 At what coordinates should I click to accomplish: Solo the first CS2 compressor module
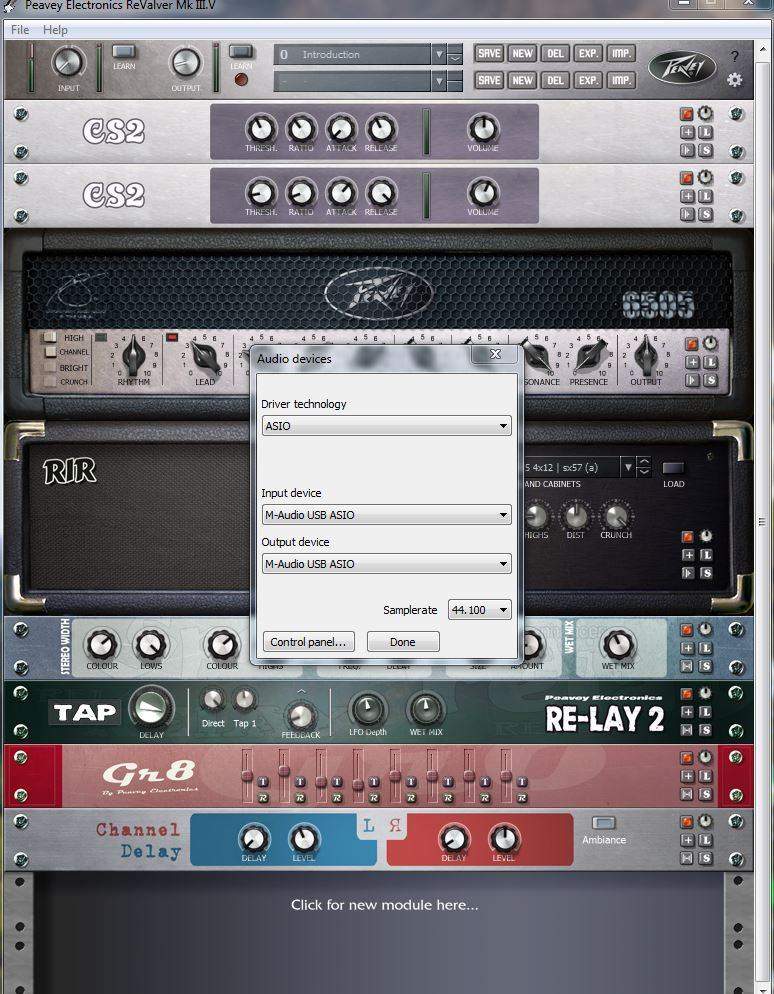click(705, 150)
